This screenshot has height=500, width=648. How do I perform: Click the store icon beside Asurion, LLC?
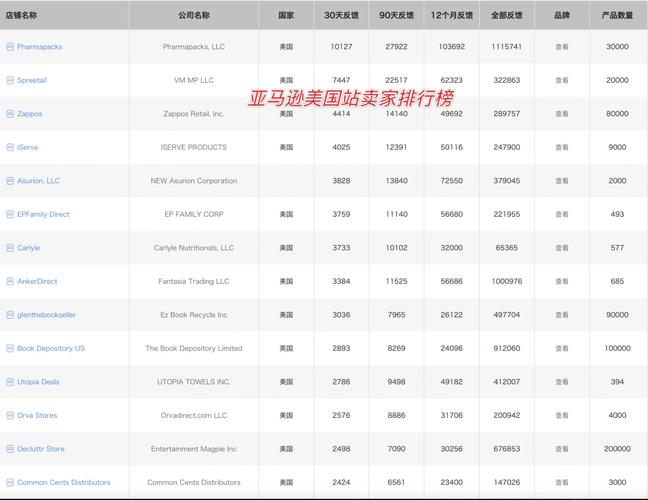pyautogui.click(x=10, y=181)
